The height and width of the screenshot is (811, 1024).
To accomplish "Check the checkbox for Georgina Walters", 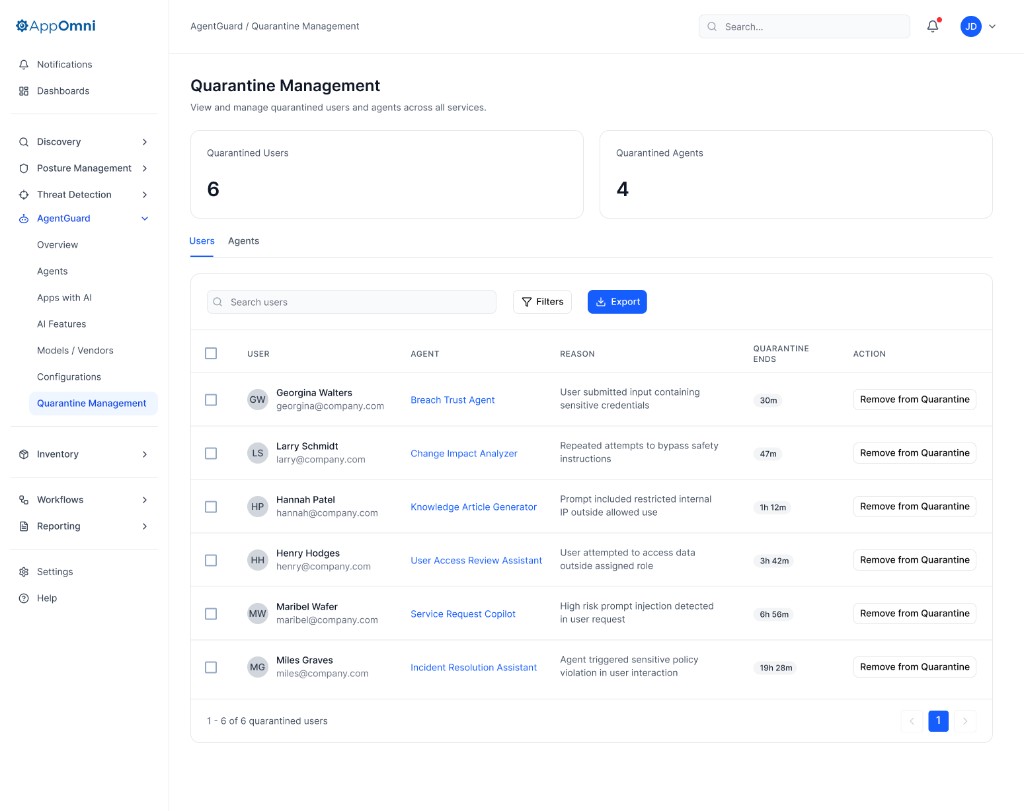I will [211, 399].
